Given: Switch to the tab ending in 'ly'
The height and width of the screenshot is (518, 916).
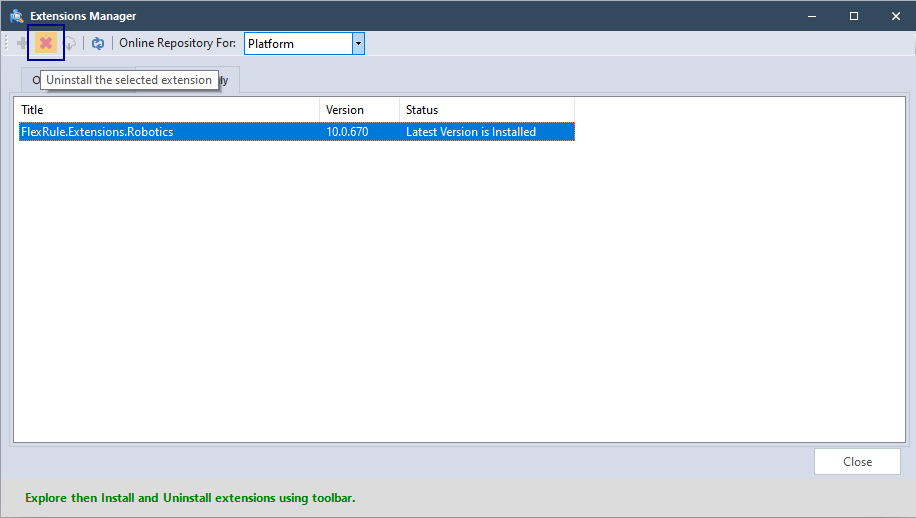Looking at the screenshot, I should [x=229, y=80].
